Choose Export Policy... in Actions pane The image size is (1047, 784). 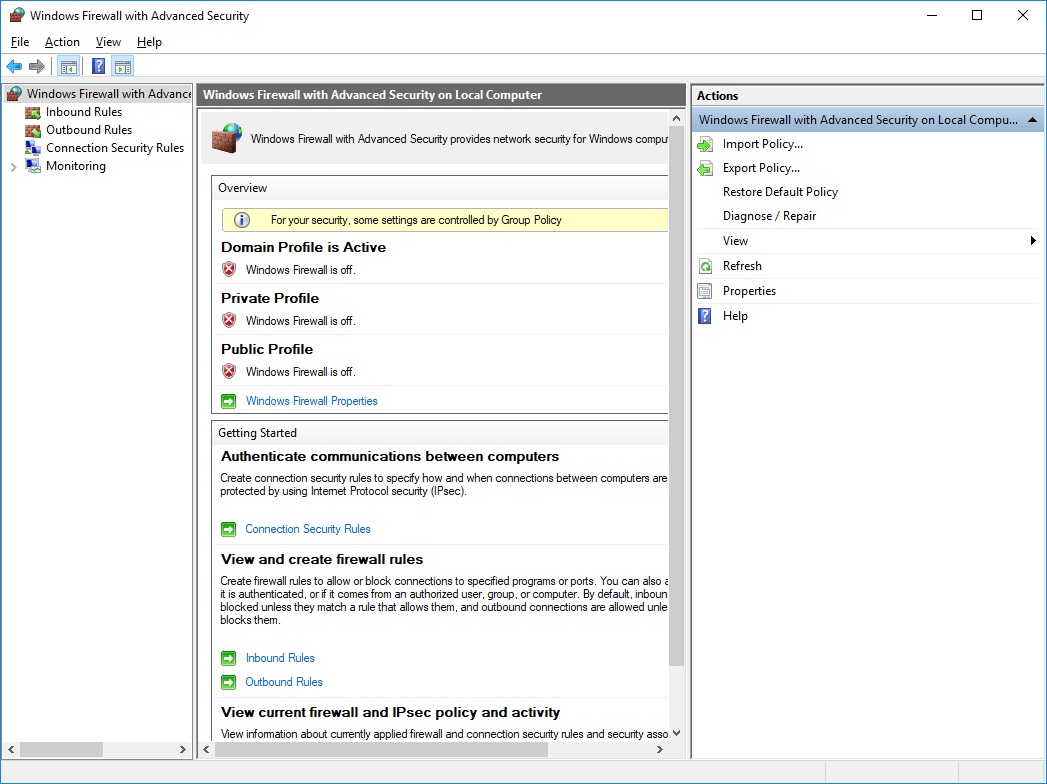click(x=761, y=168)
